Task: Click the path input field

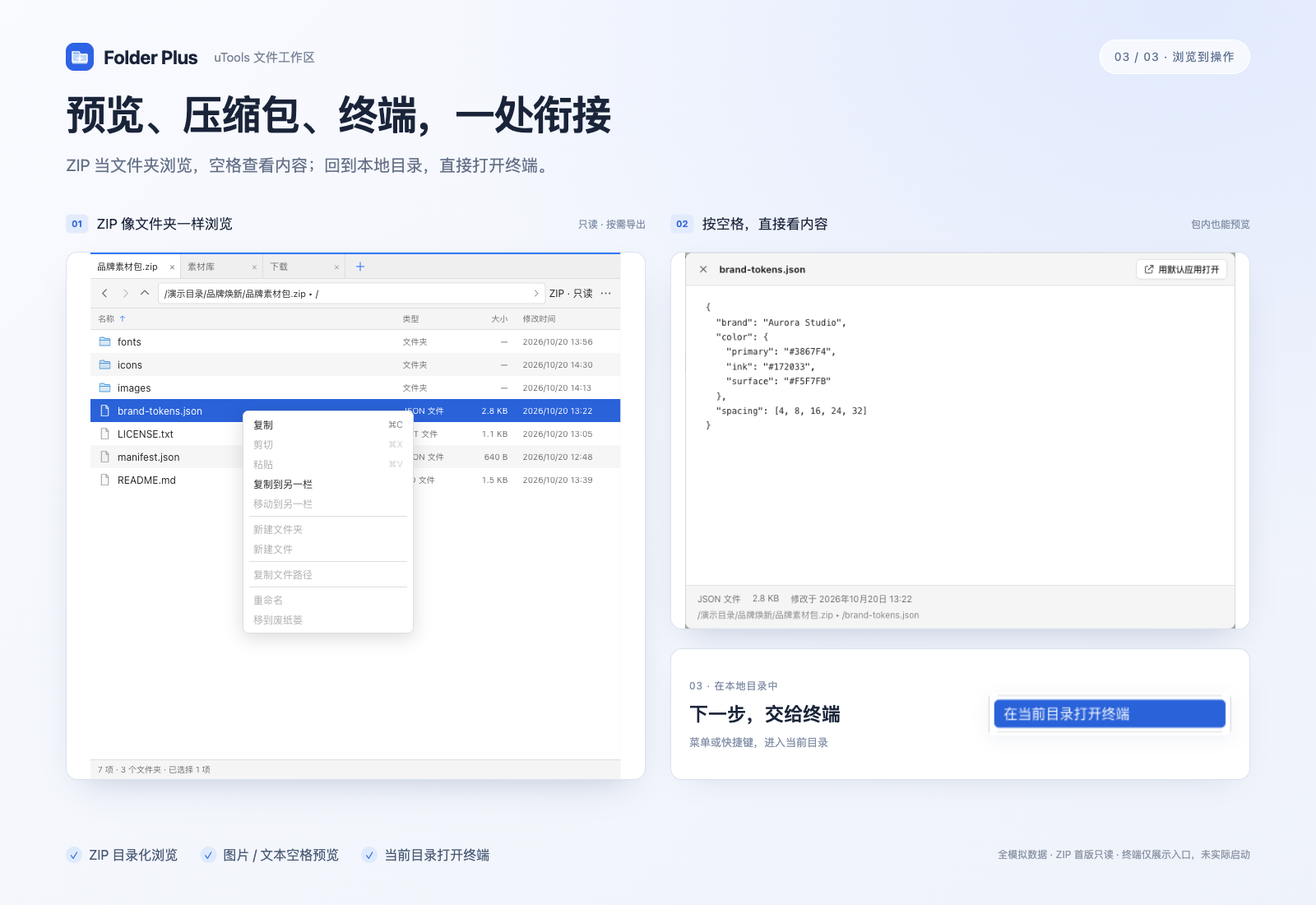Action: pyautogui.click(x=353, y=294)
